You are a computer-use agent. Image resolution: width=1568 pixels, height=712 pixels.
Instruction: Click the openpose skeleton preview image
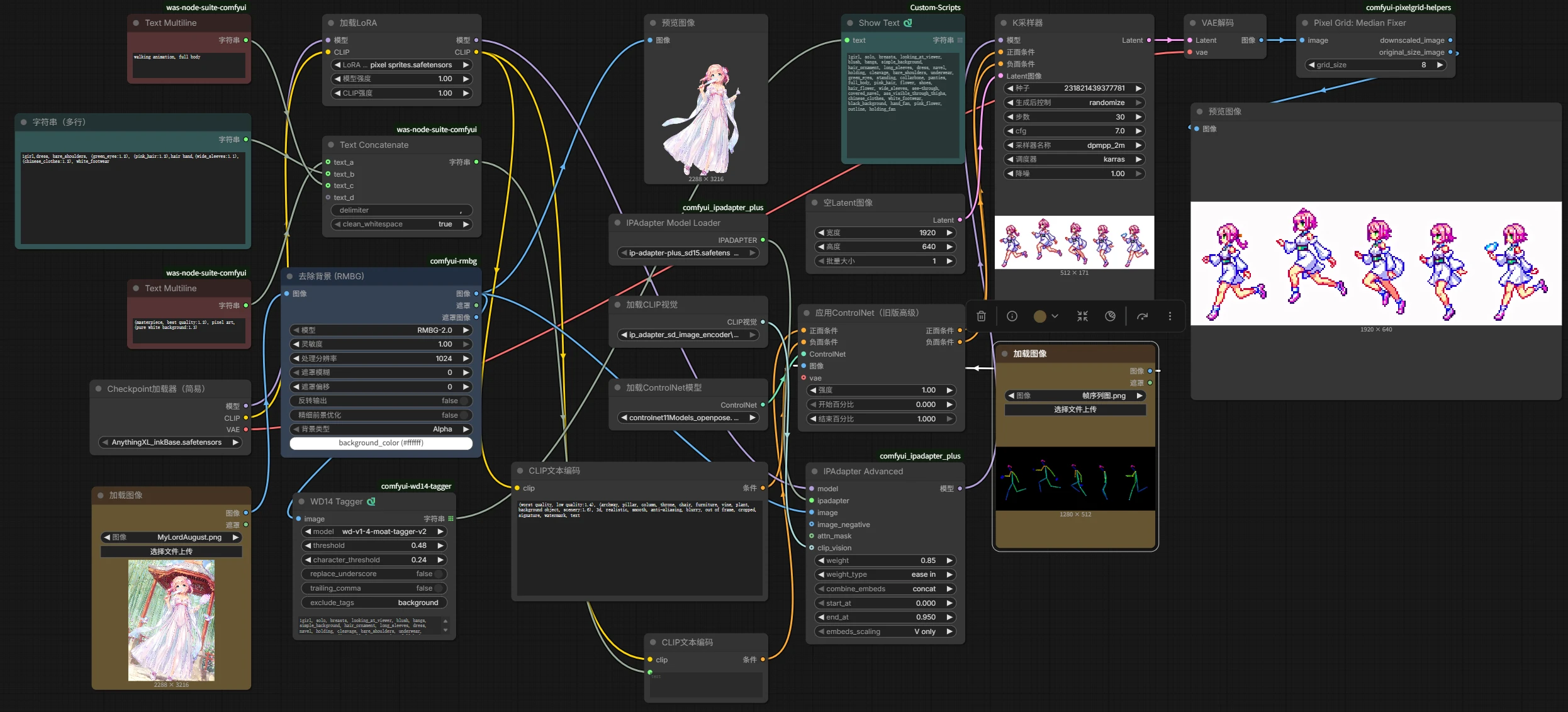click(x=1075, y=479)
